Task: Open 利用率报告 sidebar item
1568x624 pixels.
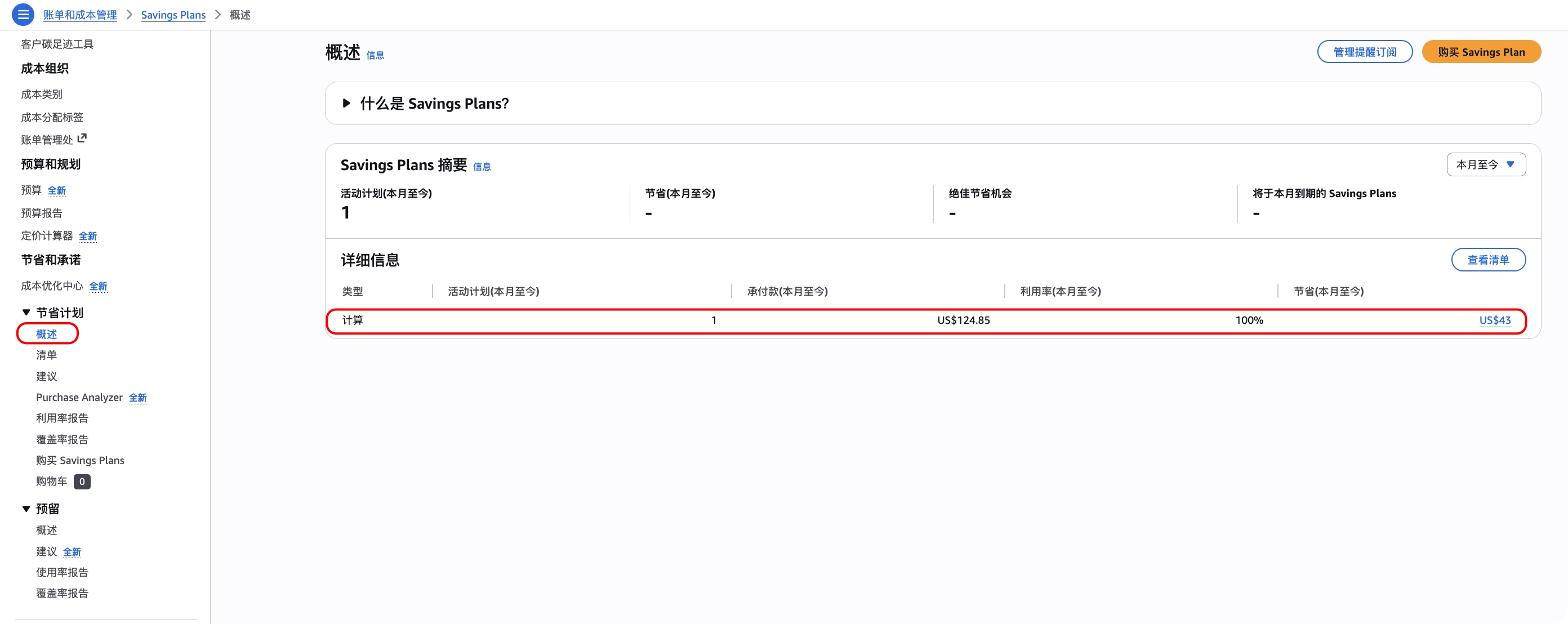Action: point(62,418)
